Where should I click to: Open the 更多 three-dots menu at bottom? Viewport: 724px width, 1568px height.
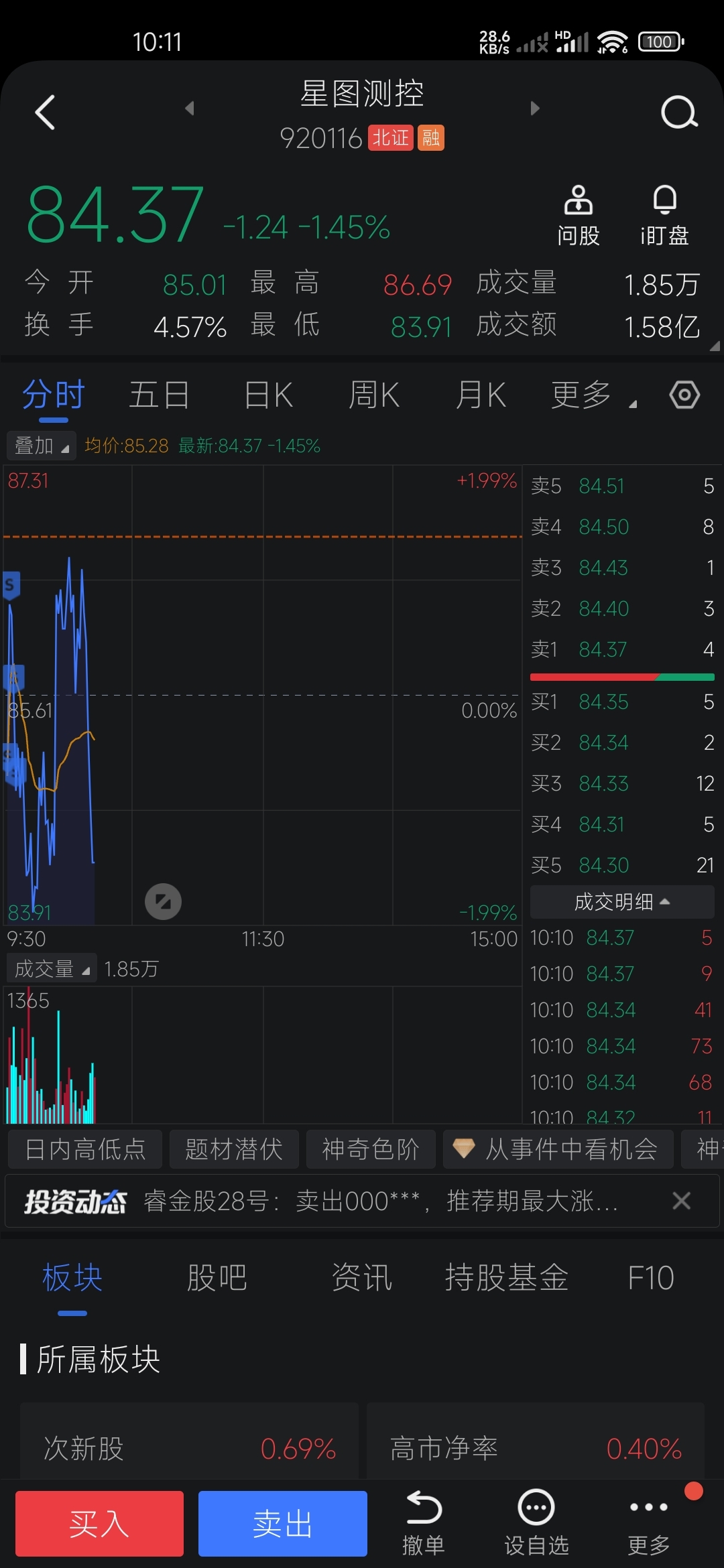click(648, 1523)
